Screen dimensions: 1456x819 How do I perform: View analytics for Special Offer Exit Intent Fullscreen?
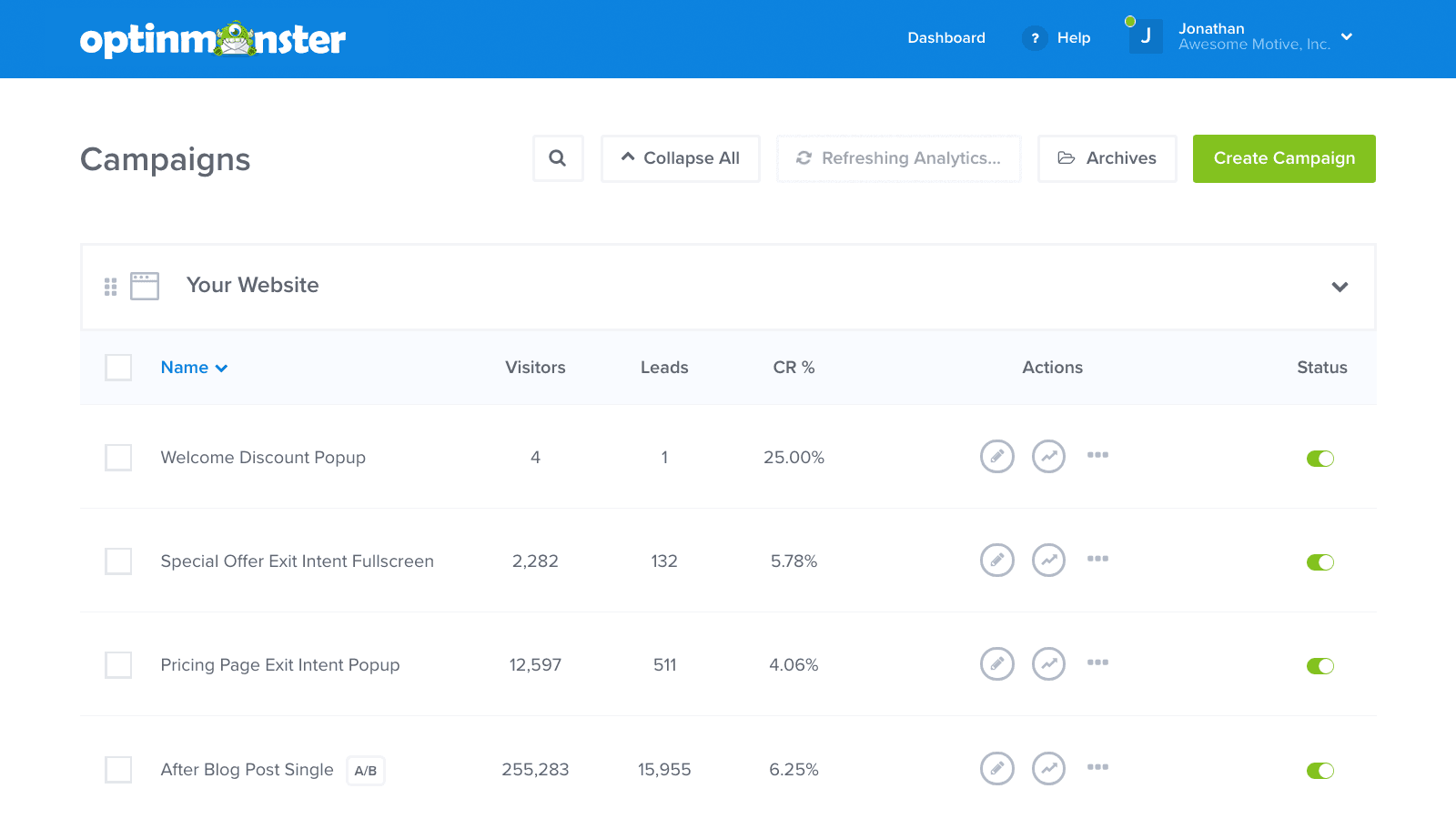tap(1048, 561)
